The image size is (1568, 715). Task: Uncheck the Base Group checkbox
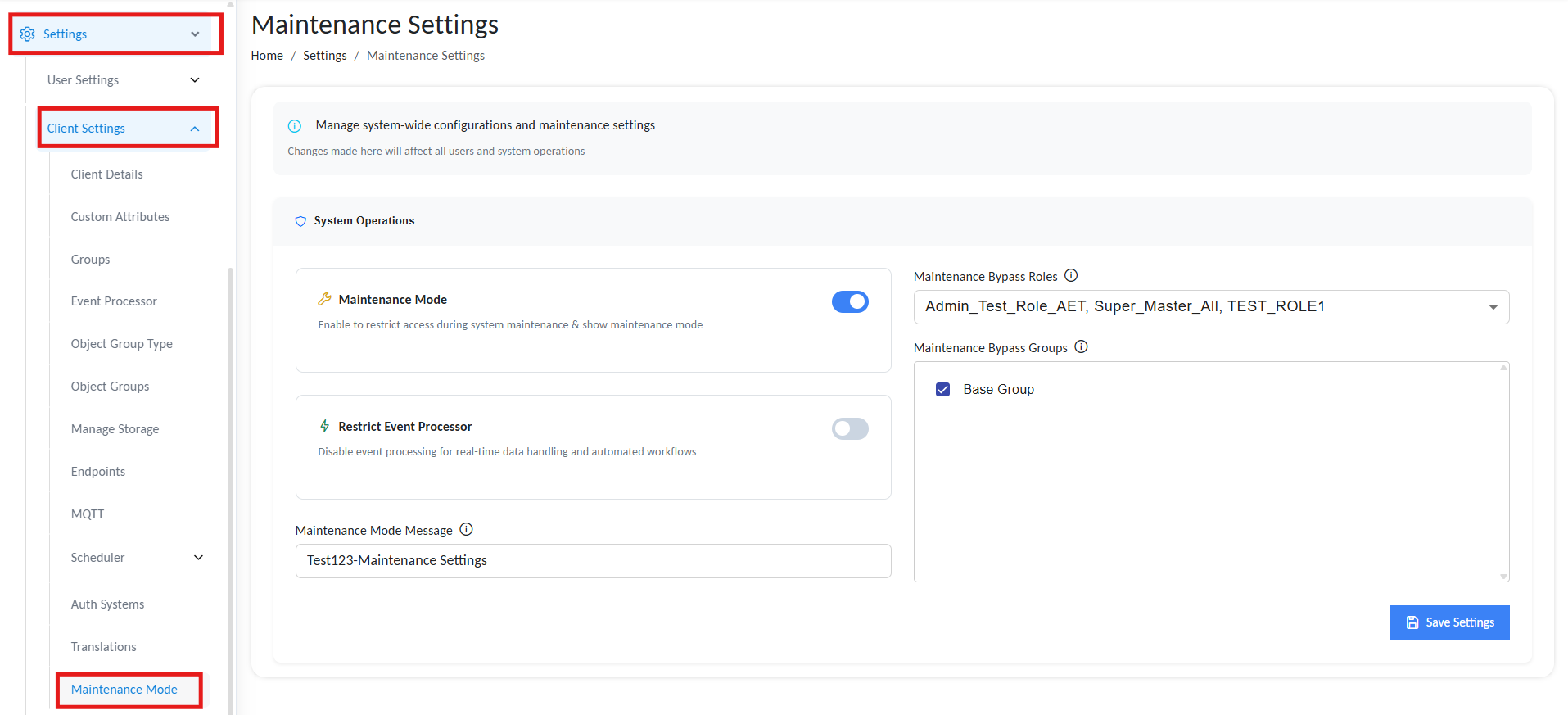pos(943,390)
